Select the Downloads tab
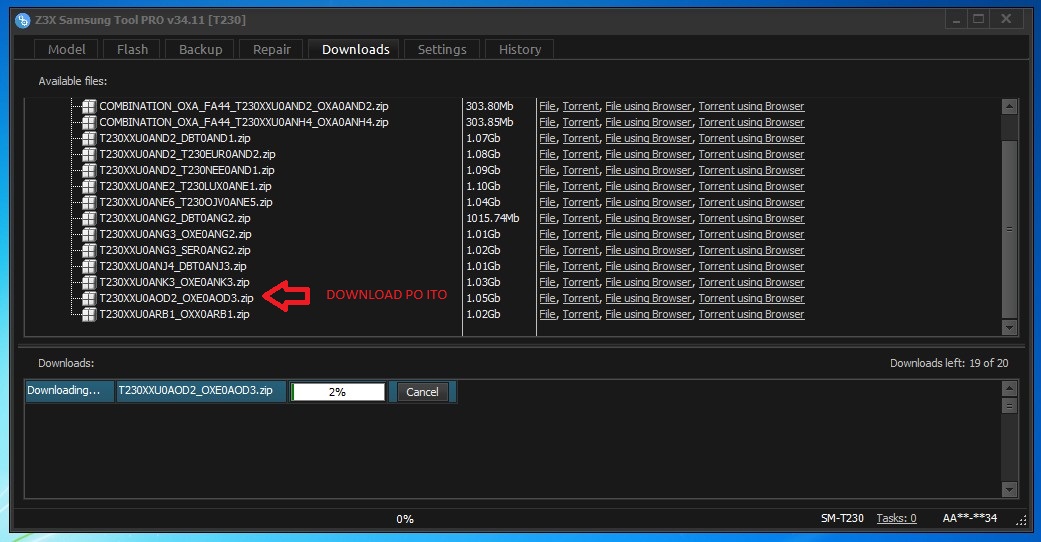 355,49
